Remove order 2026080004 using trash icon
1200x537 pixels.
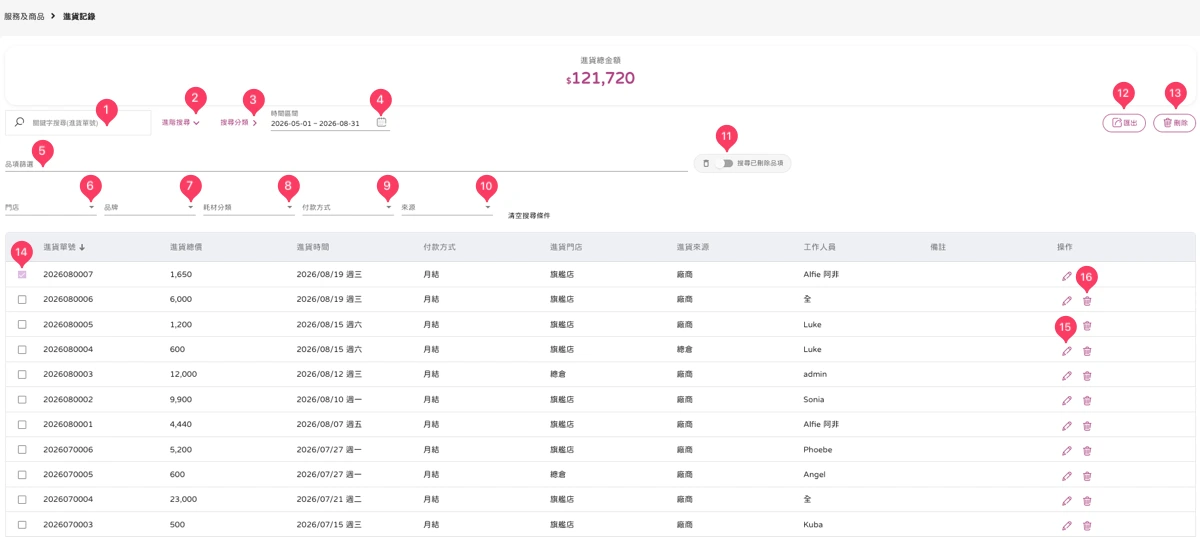[1087, 350]
